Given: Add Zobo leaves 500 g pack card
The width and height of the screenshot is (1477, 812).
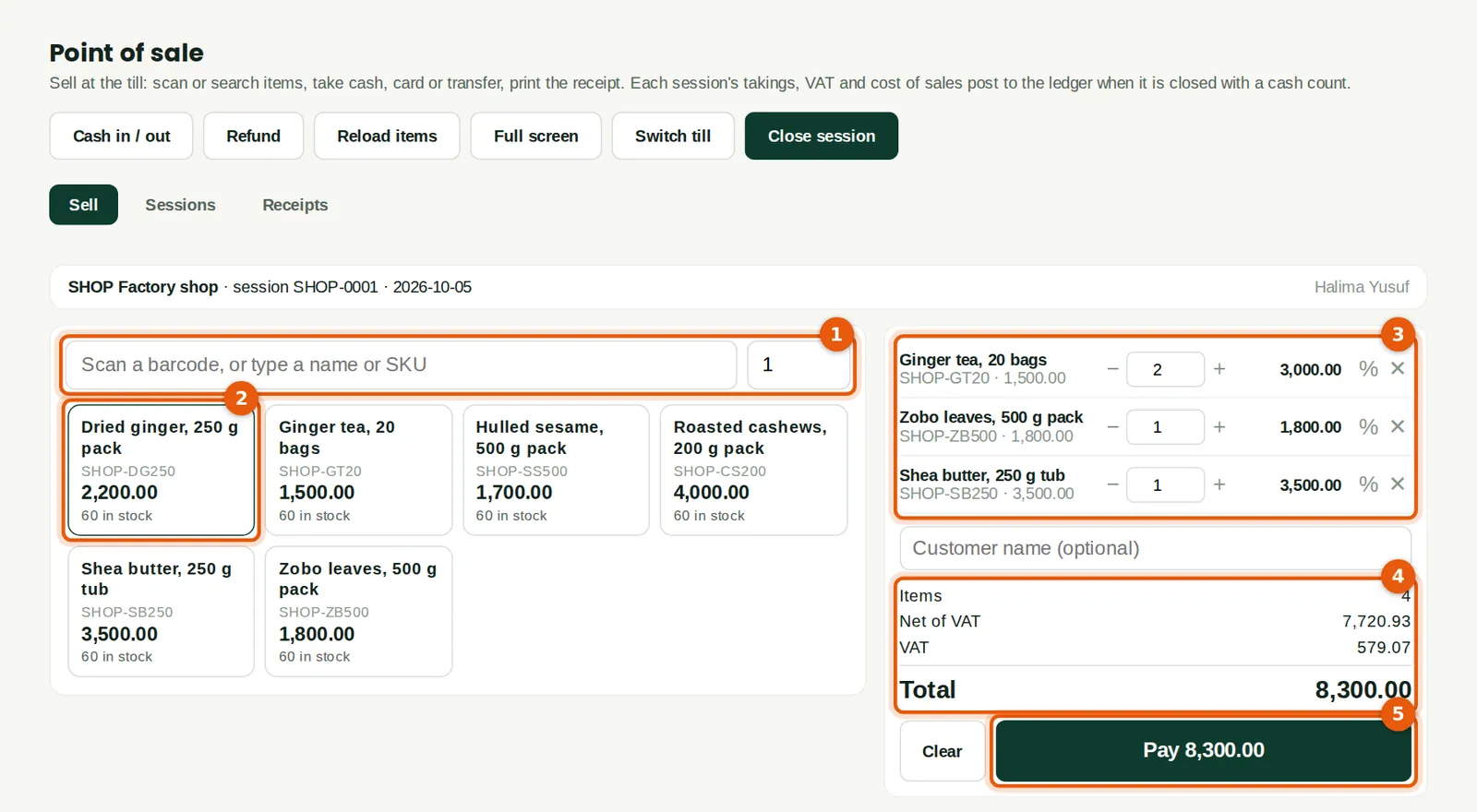Looking at the screenshot, I should 358,612.
